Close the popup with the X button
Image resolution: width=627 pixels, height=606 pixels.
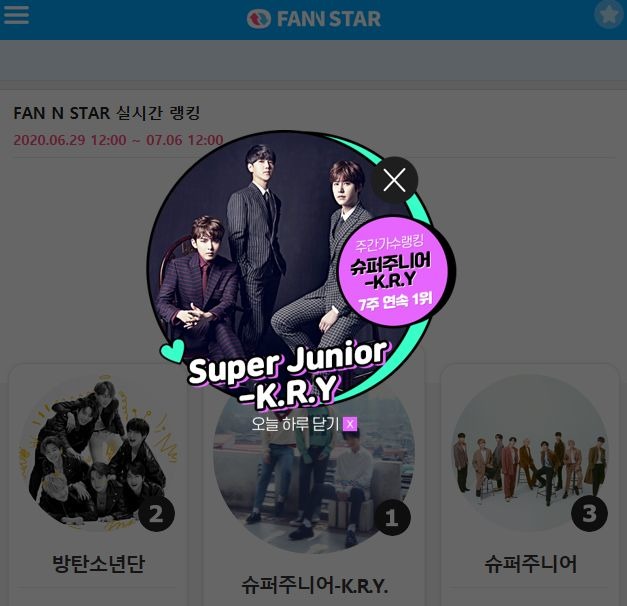(395, 180)
